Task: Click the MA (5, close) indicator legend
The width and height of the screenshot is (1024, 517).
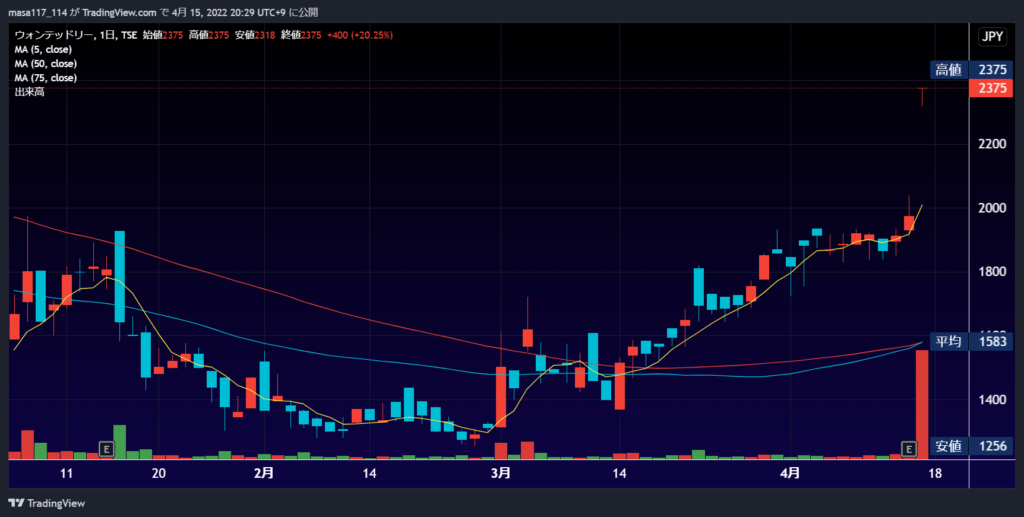Action: [43, 50]
